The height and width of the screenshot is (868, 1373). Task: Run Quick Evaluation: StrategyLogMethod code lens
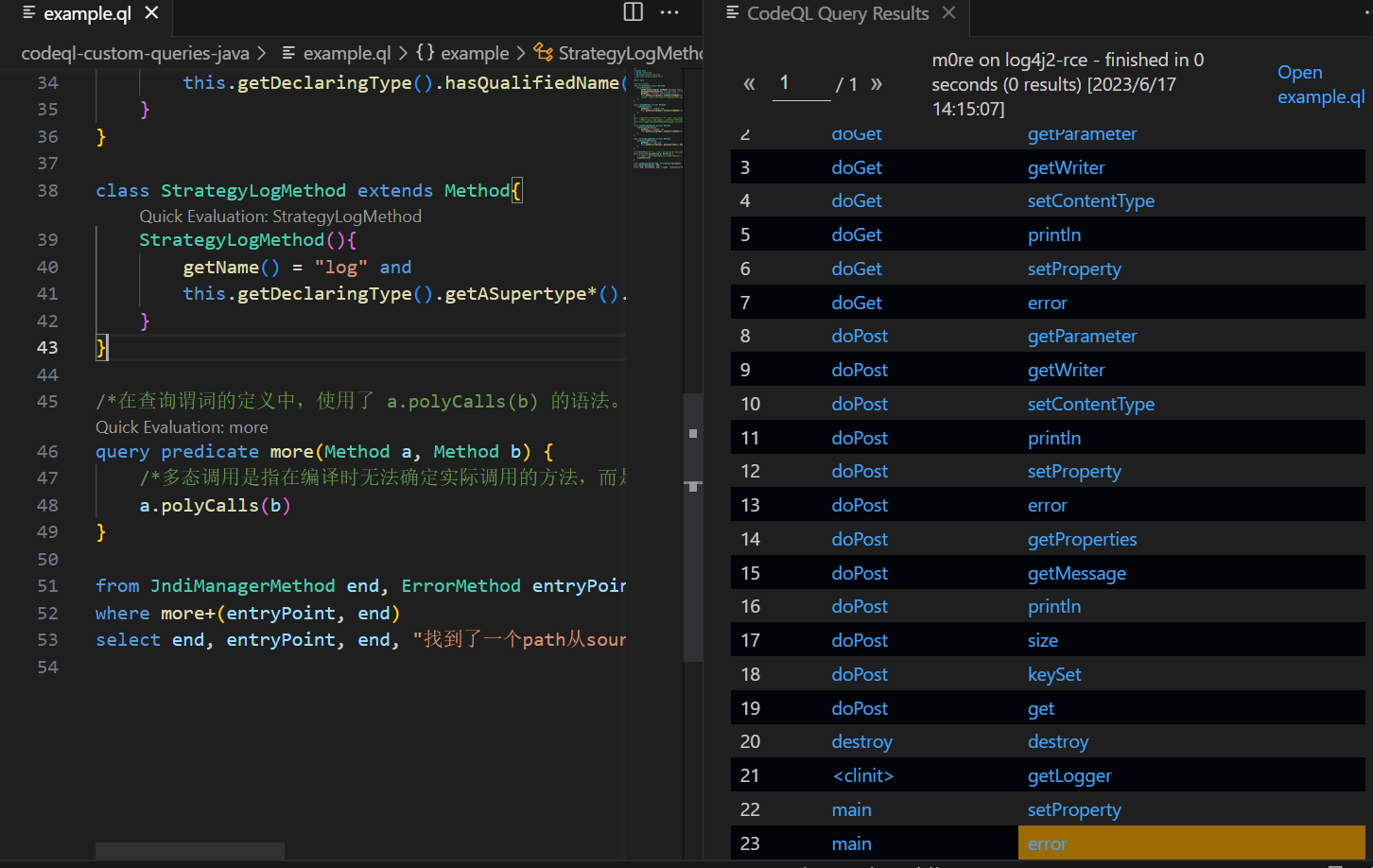(x=280, y=217)
